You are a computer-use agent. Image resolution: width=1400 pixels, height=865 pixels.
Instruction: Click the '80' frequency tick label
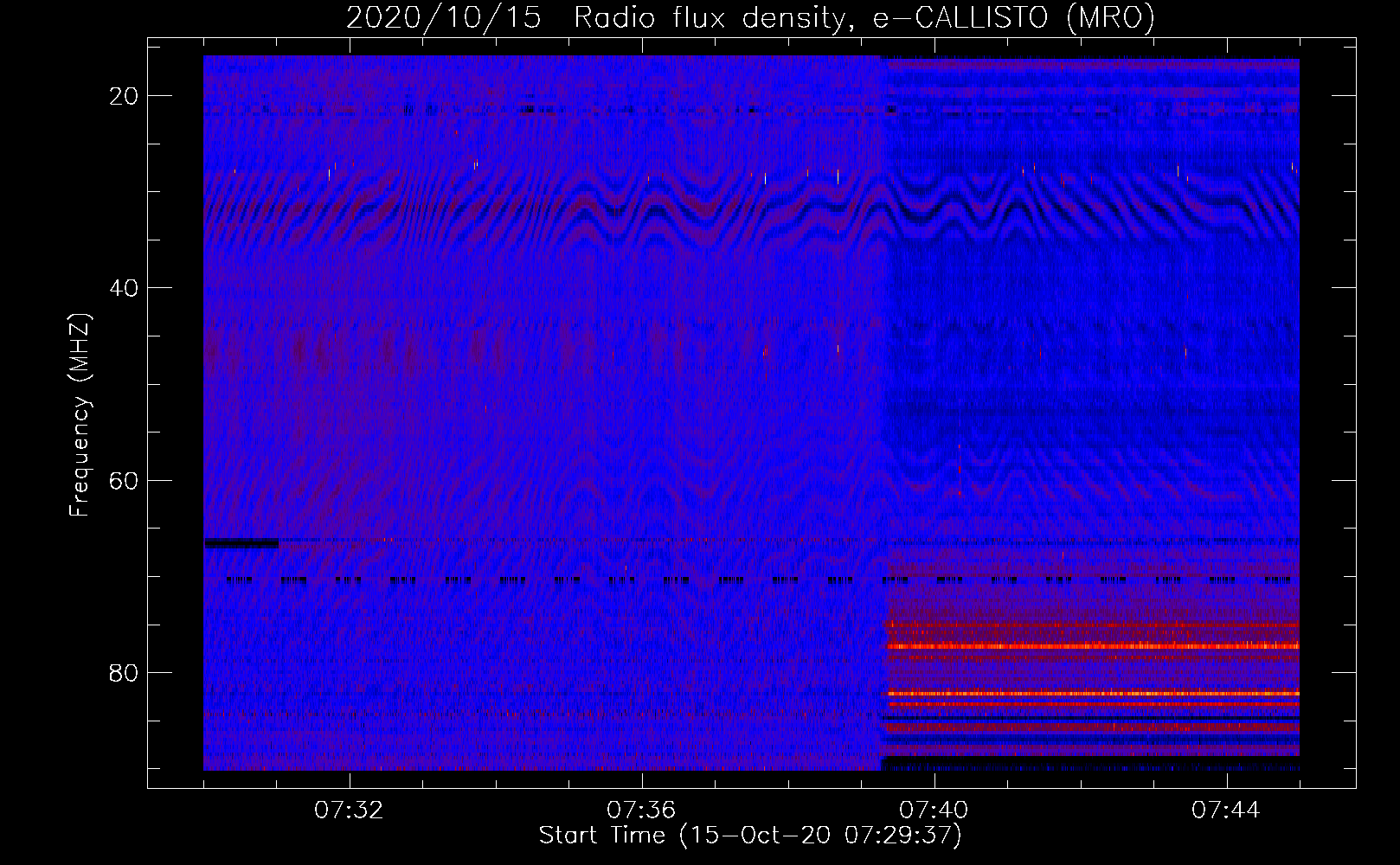point(125,673)
